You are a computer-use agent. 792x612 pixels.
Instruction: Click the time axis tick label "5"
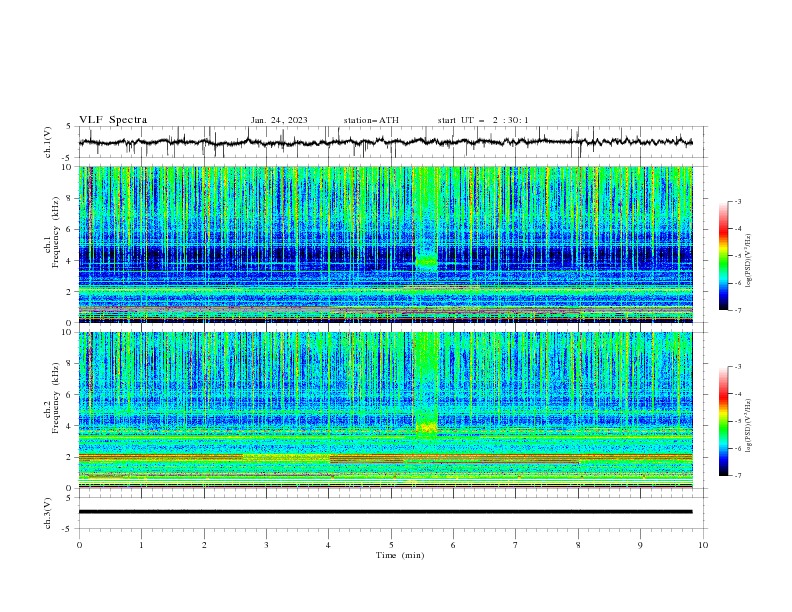coord(391,545)
